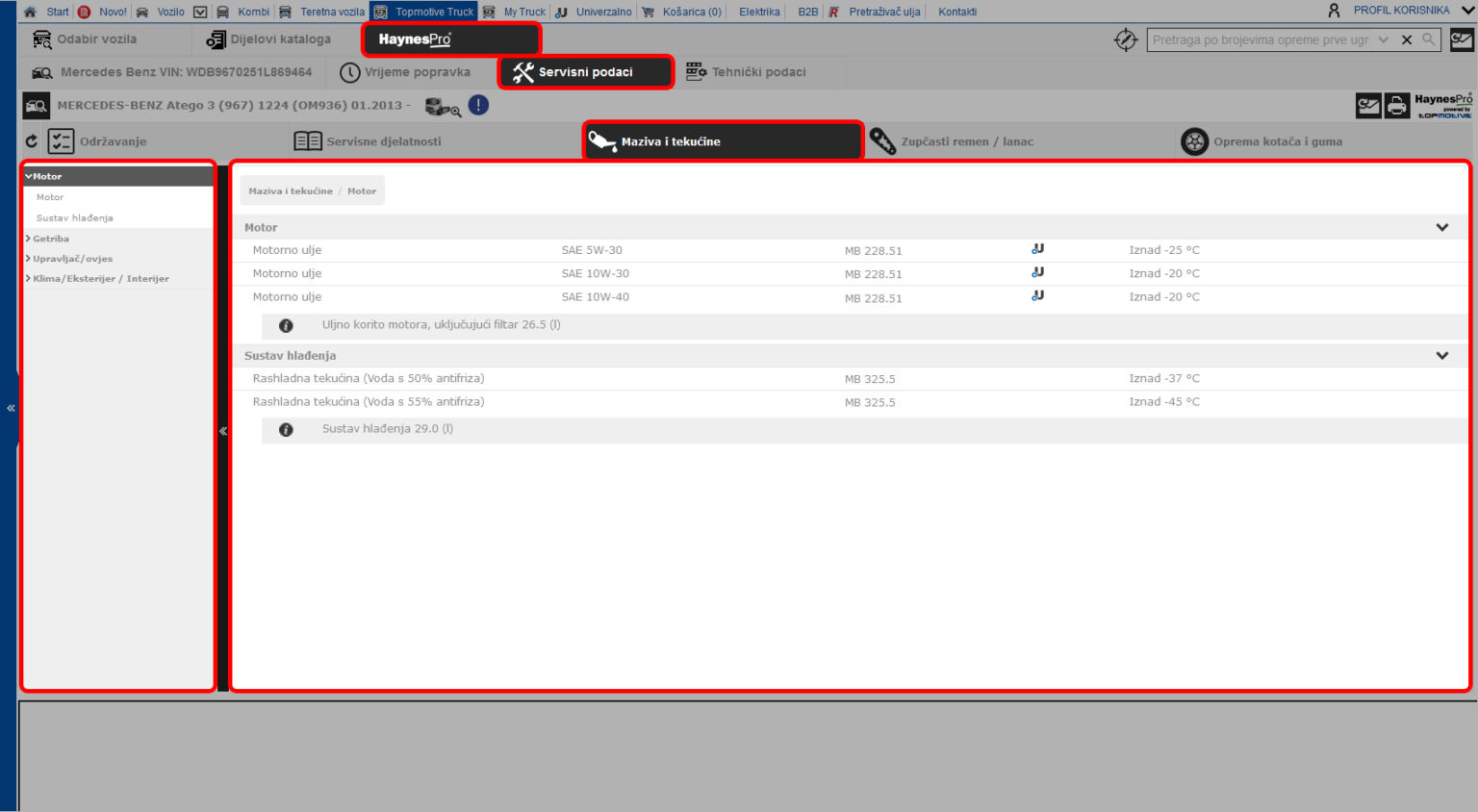Collapse left blue sidebar double arrow
This screenshot has width=1478, height=812.
(x=11, y=408)
